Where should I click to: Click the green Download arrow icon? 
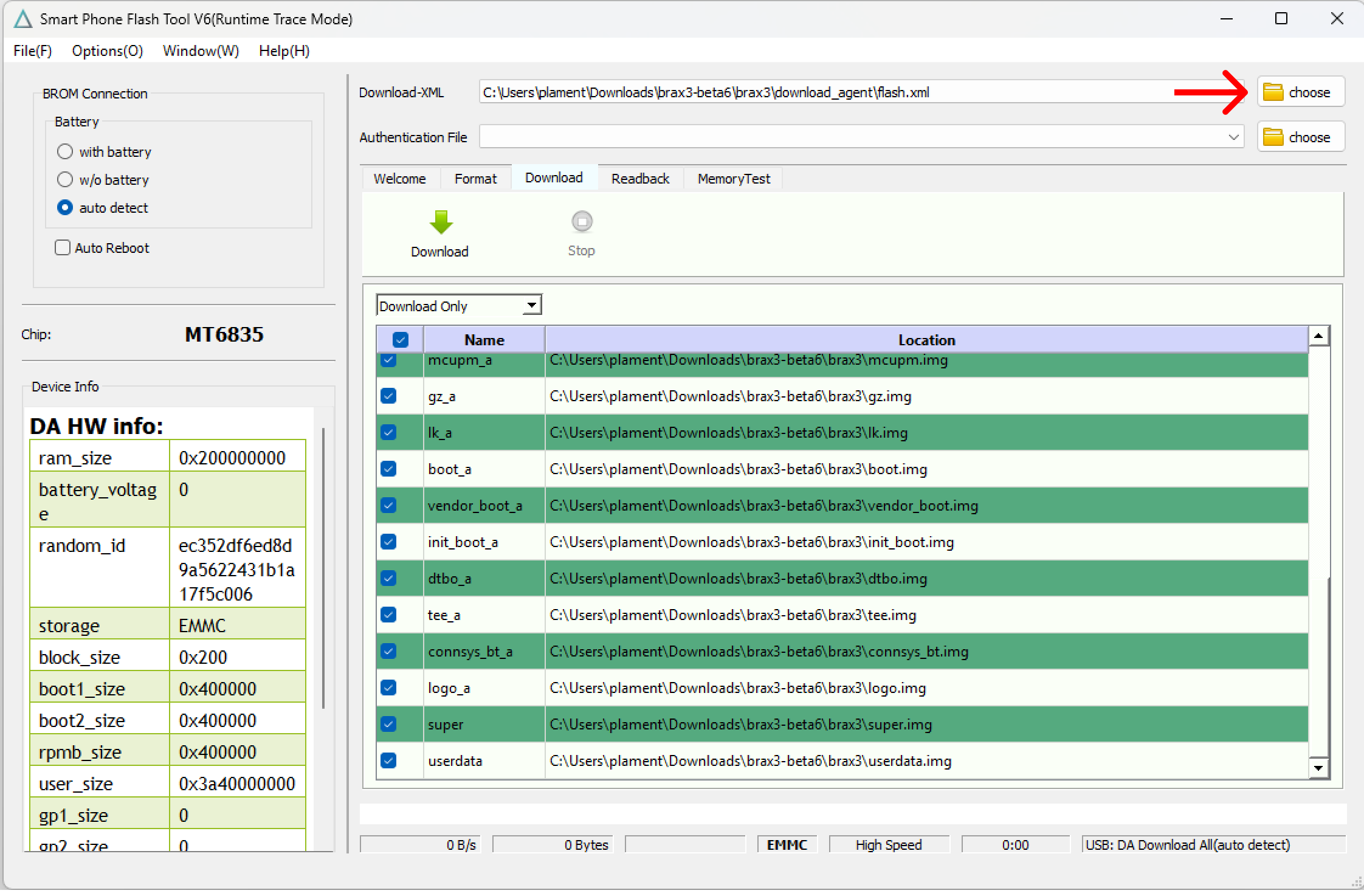[441, 222]
